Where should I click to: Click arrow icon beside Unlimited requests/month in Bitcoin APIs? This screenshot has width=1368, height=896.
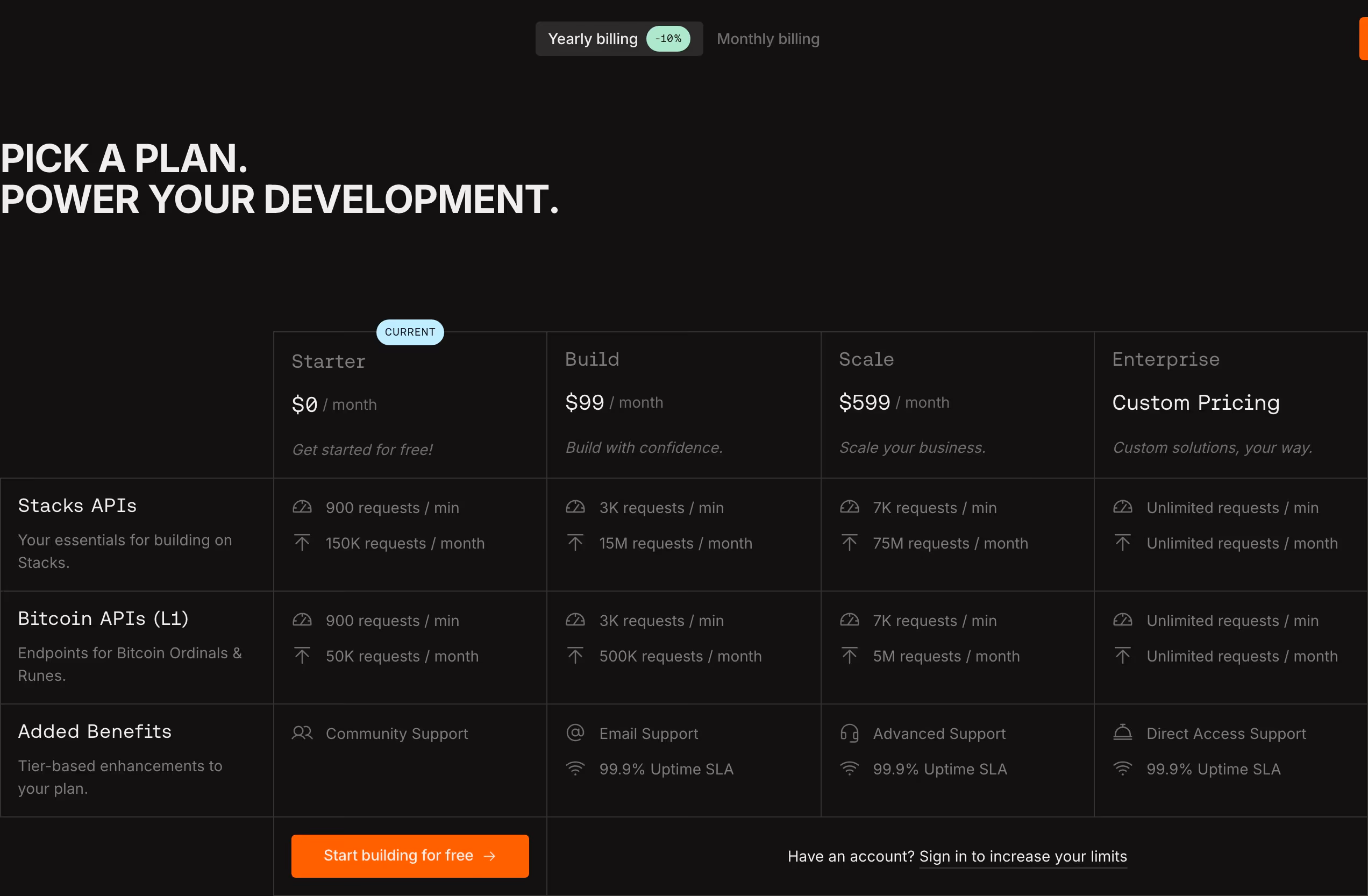tap(1122, 656)
